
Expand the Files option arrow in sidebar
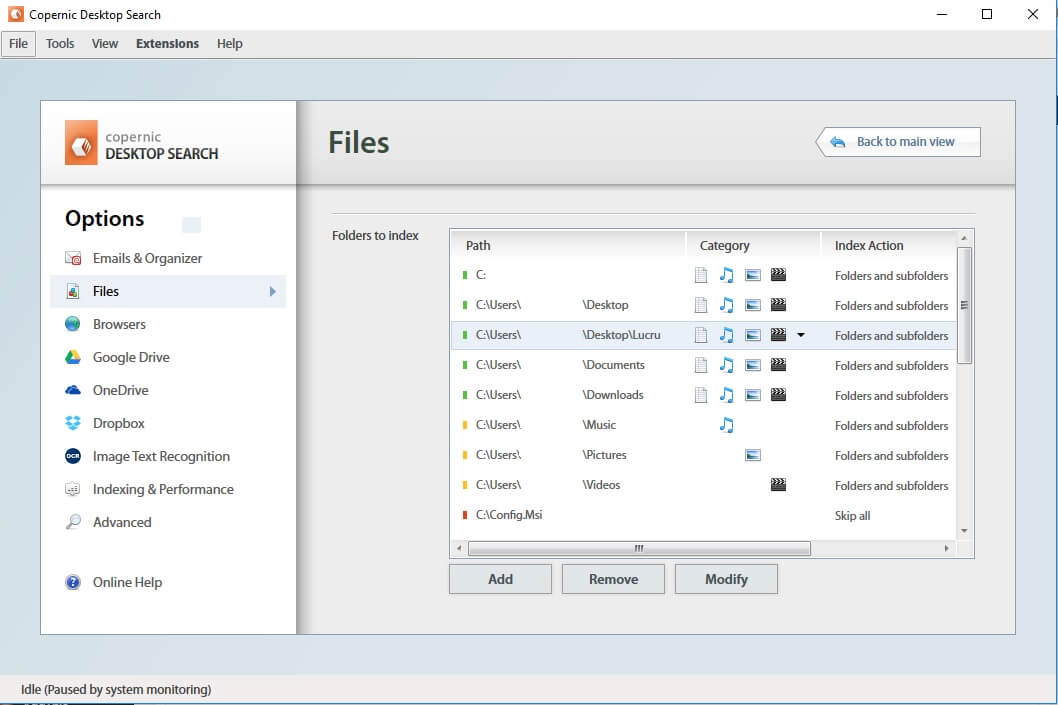(x=273, y=291)
